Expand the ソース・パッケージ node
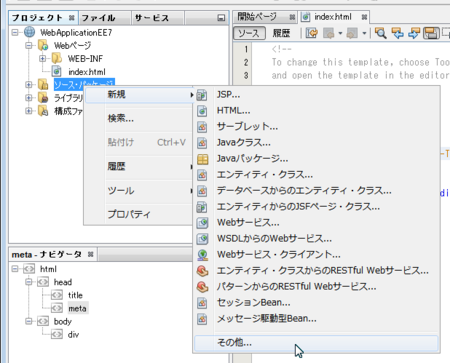 pos(29,85)
